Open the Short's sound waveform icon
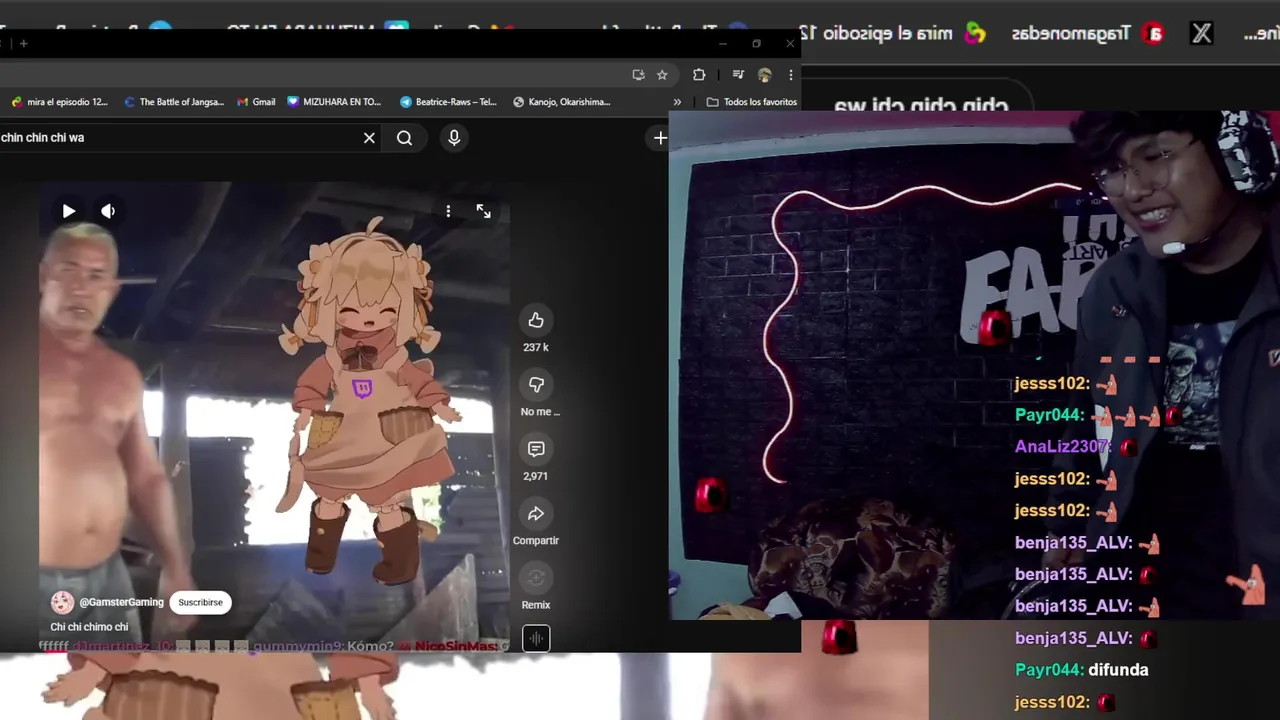The image size is (1280, 720). click(x=536, y=638)
